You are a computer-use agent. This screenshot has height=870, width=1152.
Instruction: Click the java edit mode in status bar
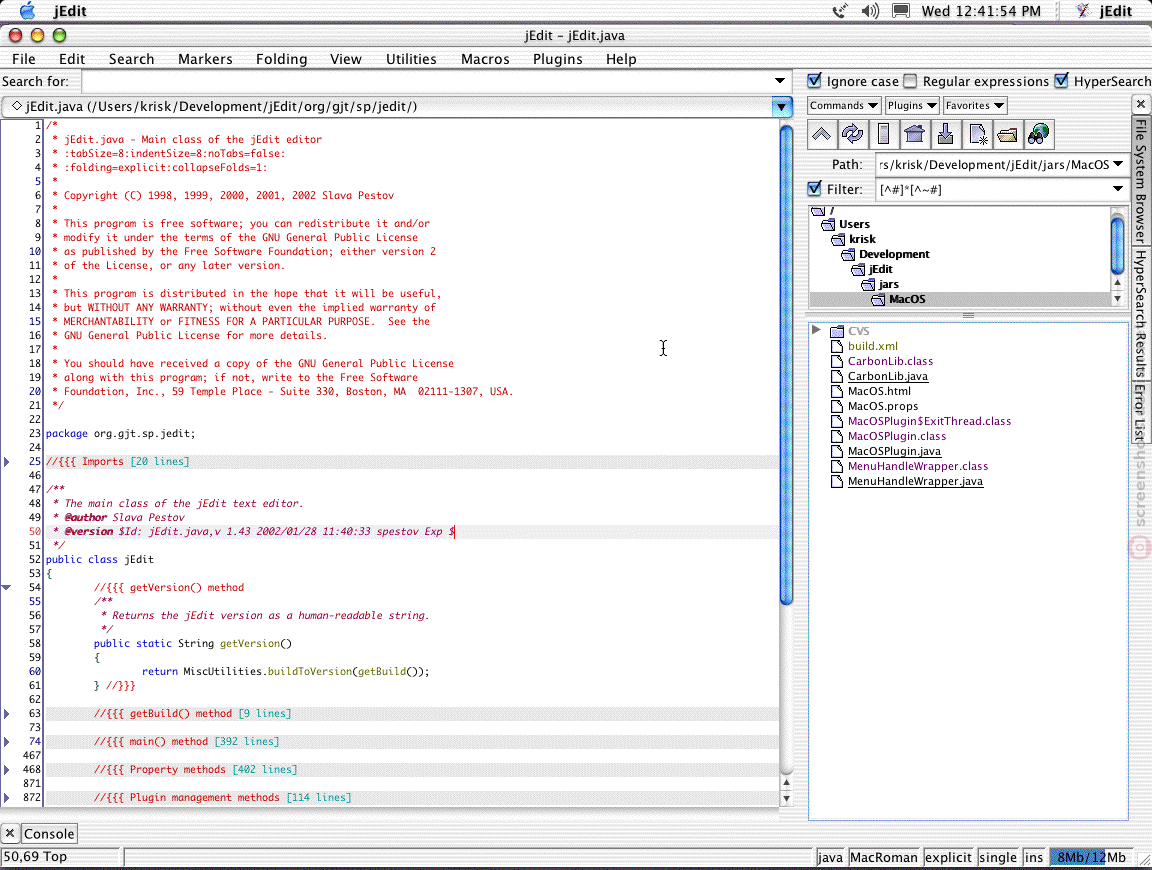click(829, 857)
